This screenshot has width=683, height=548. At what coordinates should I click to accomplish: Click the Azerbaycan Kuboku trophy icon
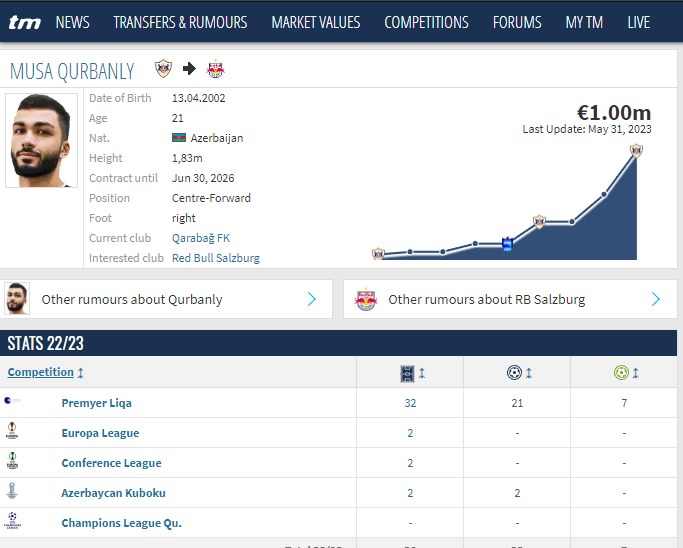pyautogui.click(x=12, y=492)
